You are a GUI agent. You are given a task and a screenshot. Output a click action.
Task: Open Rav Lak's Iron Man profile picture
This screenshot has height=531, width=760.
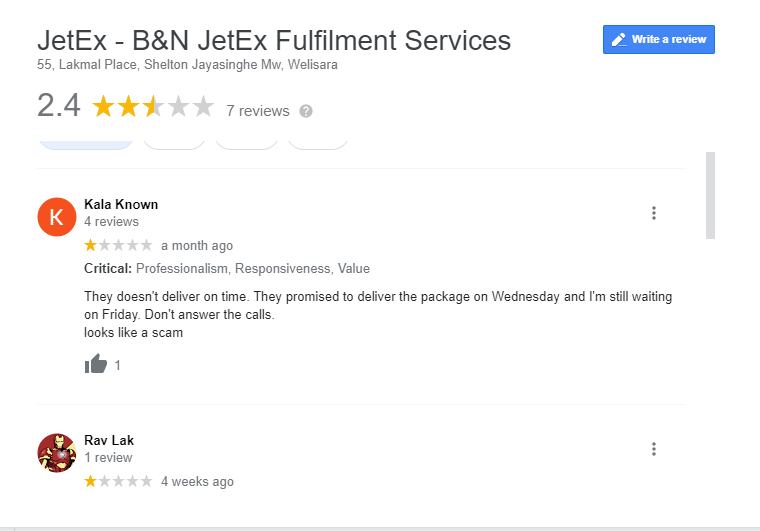(x=57, y=453)
